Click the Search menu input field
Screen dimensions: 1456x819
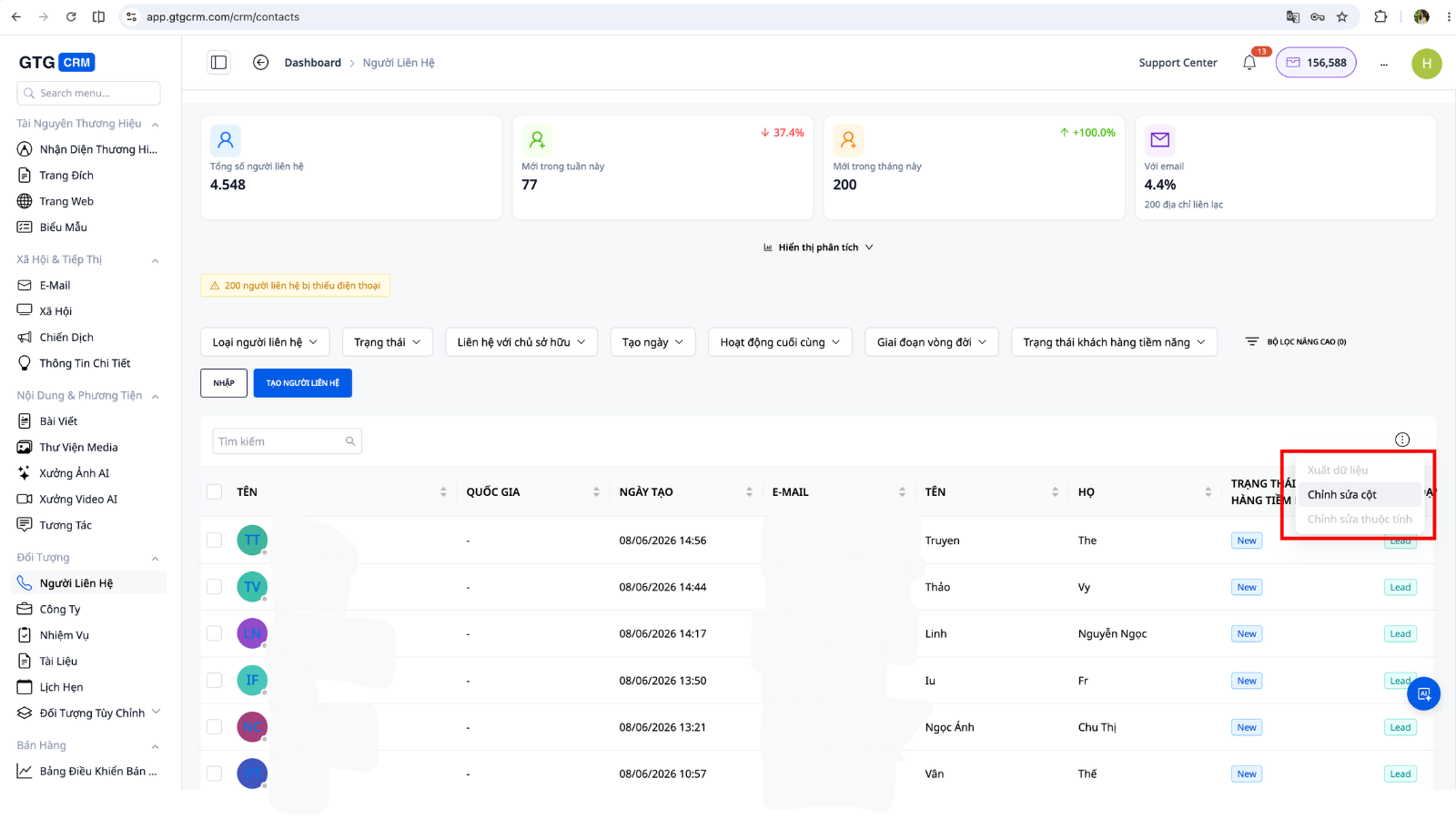coord(88,93)
